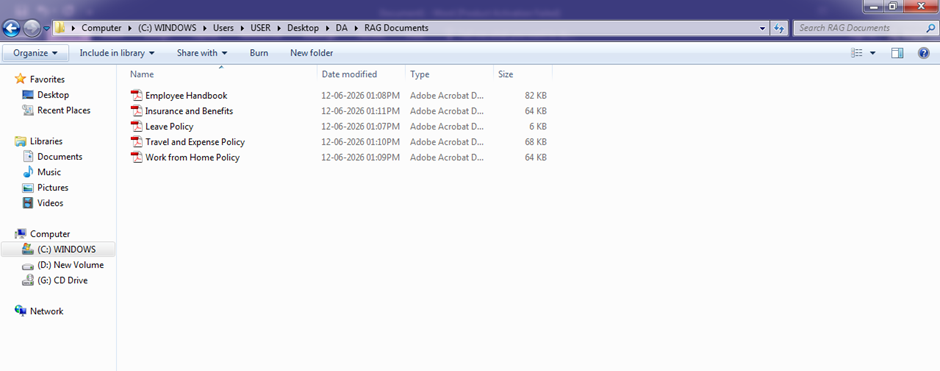Click the Favorites star icon
The width and height of the screenshot is (940, 371).
20,79
